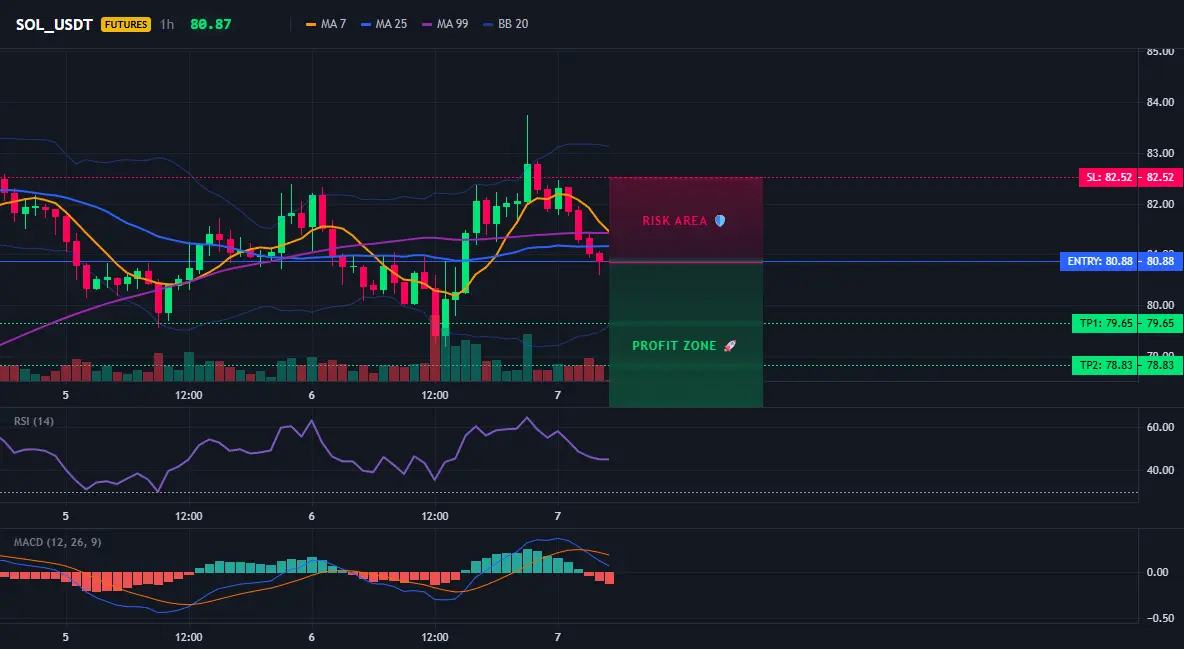Viewport: 1184px width, 649px height.
Task: Toggle the MA 99 legend entry
Action: pos(445,24)
